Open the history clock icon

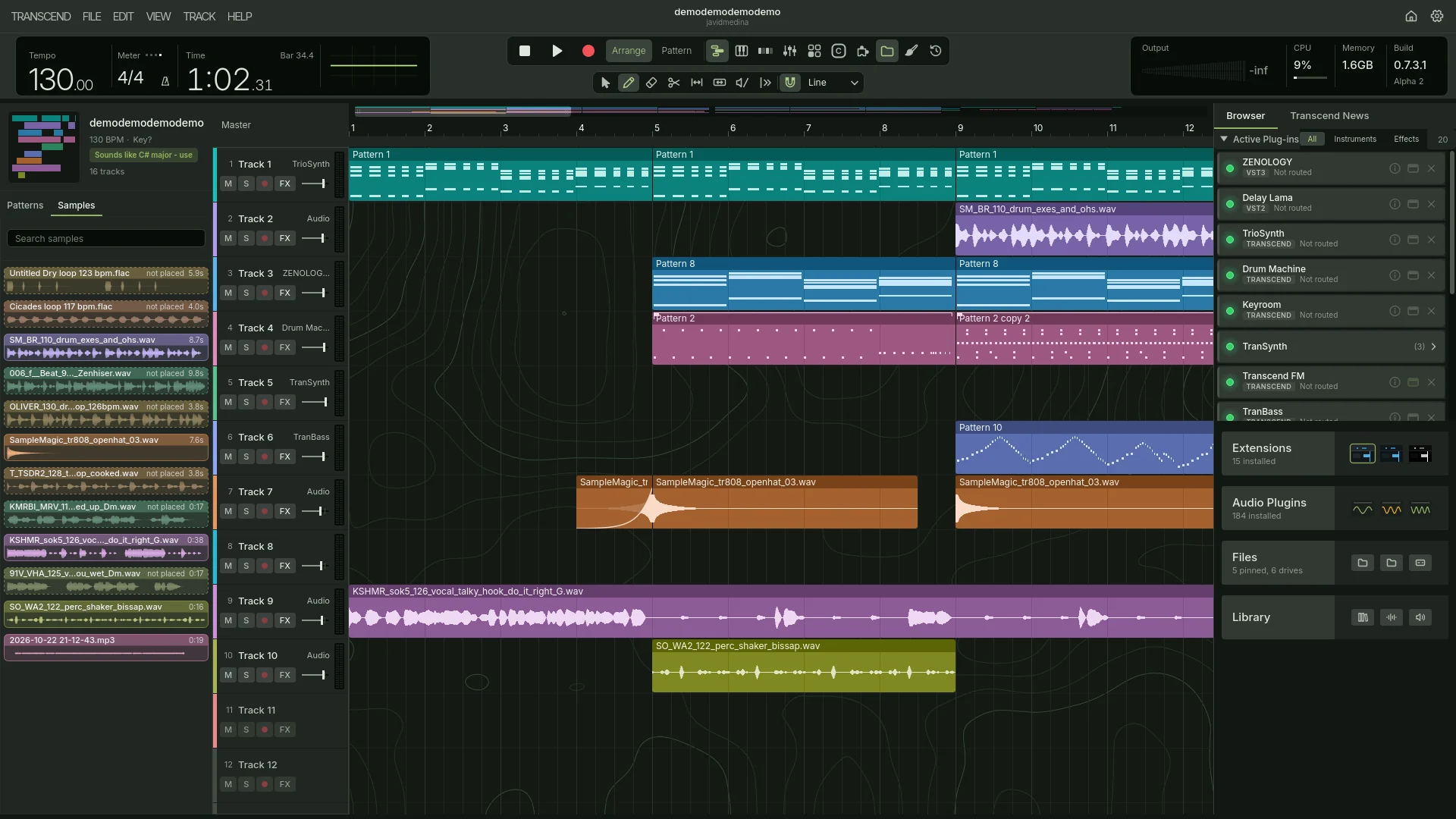935,51
